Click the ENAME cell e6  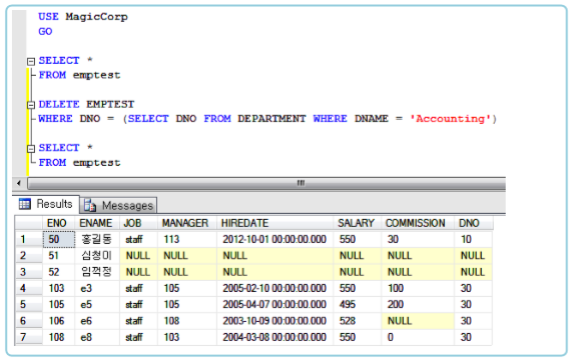pyautogui.click(x=97, y=321)
